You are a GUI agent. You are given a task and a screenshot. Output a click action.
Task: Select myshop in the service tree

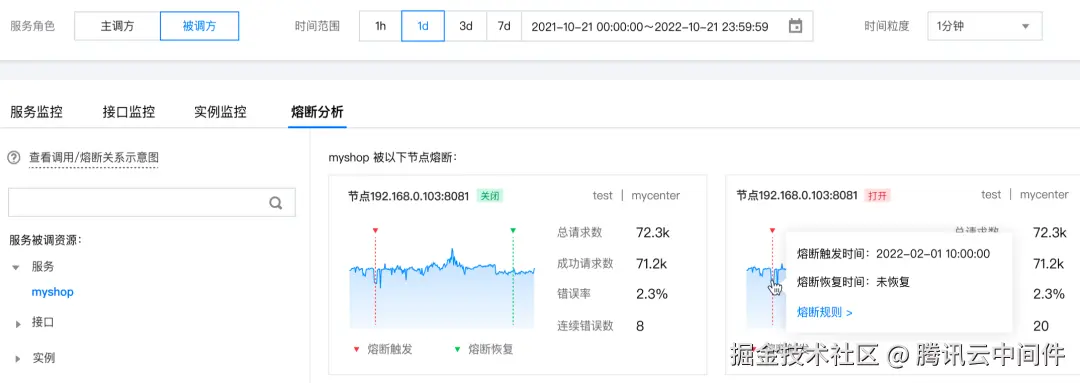(x=52, y=292)
